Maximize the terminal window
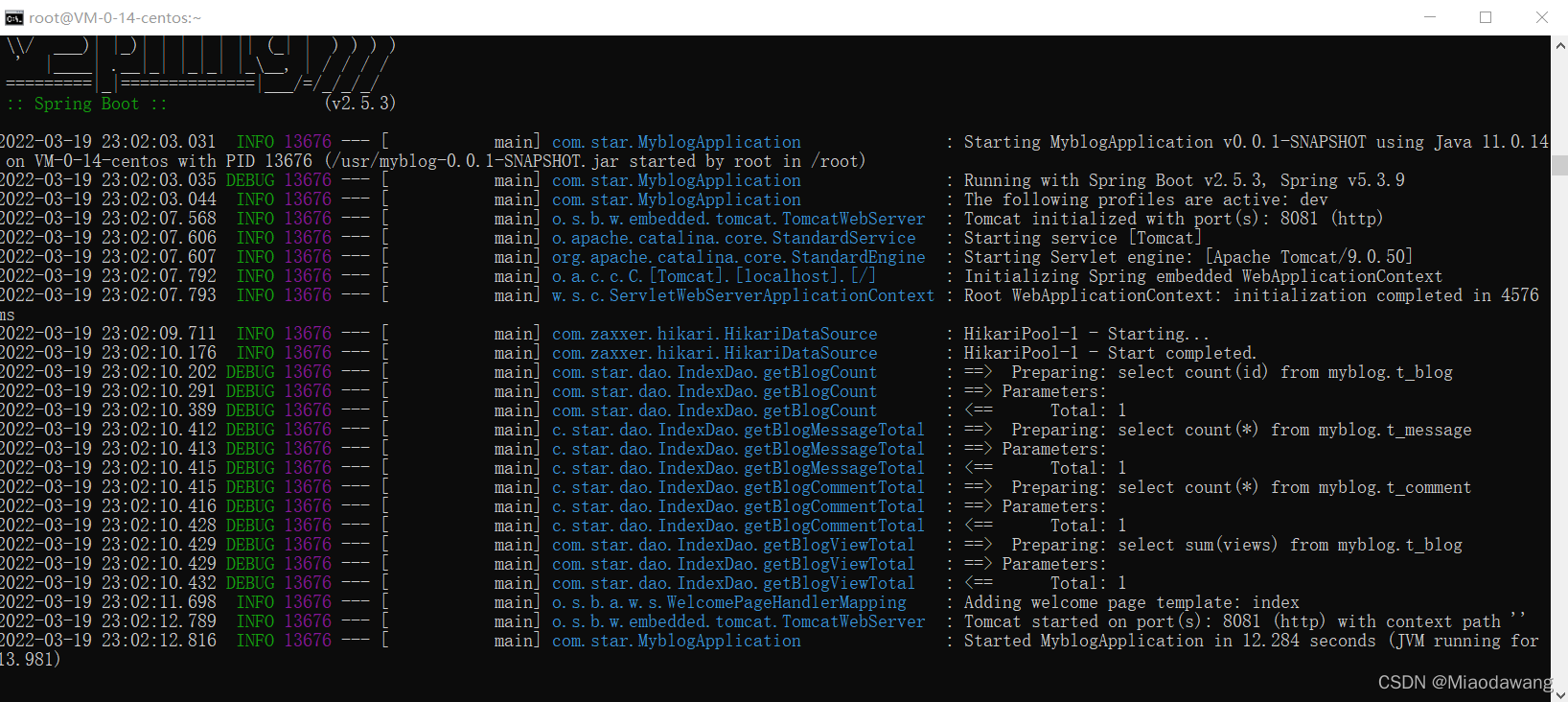The image size is (1568, 702). click(x=1486, y=17)
